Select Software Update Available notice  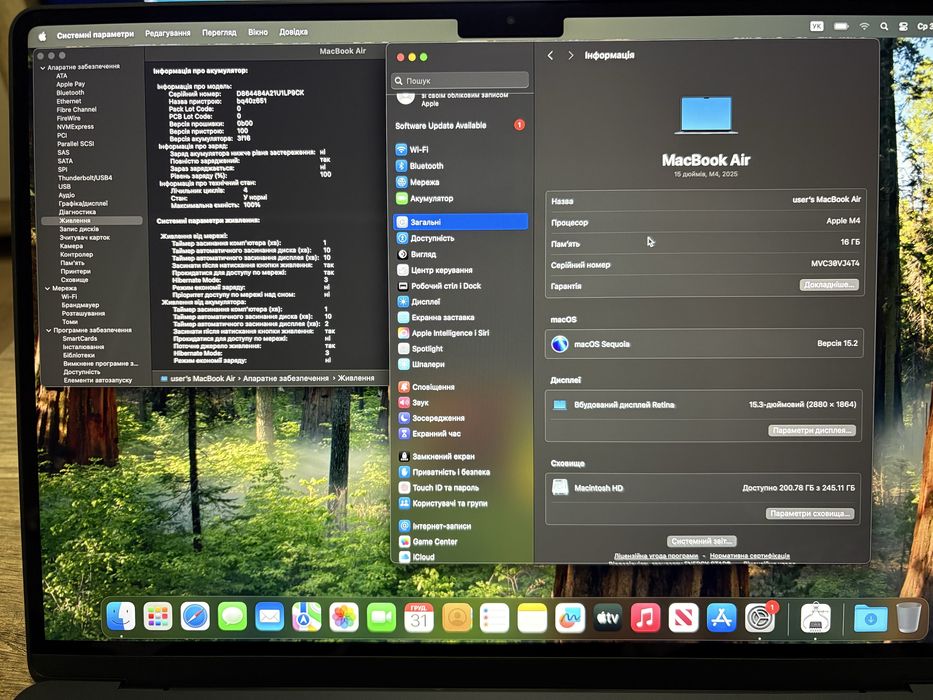tap(460, 126)
